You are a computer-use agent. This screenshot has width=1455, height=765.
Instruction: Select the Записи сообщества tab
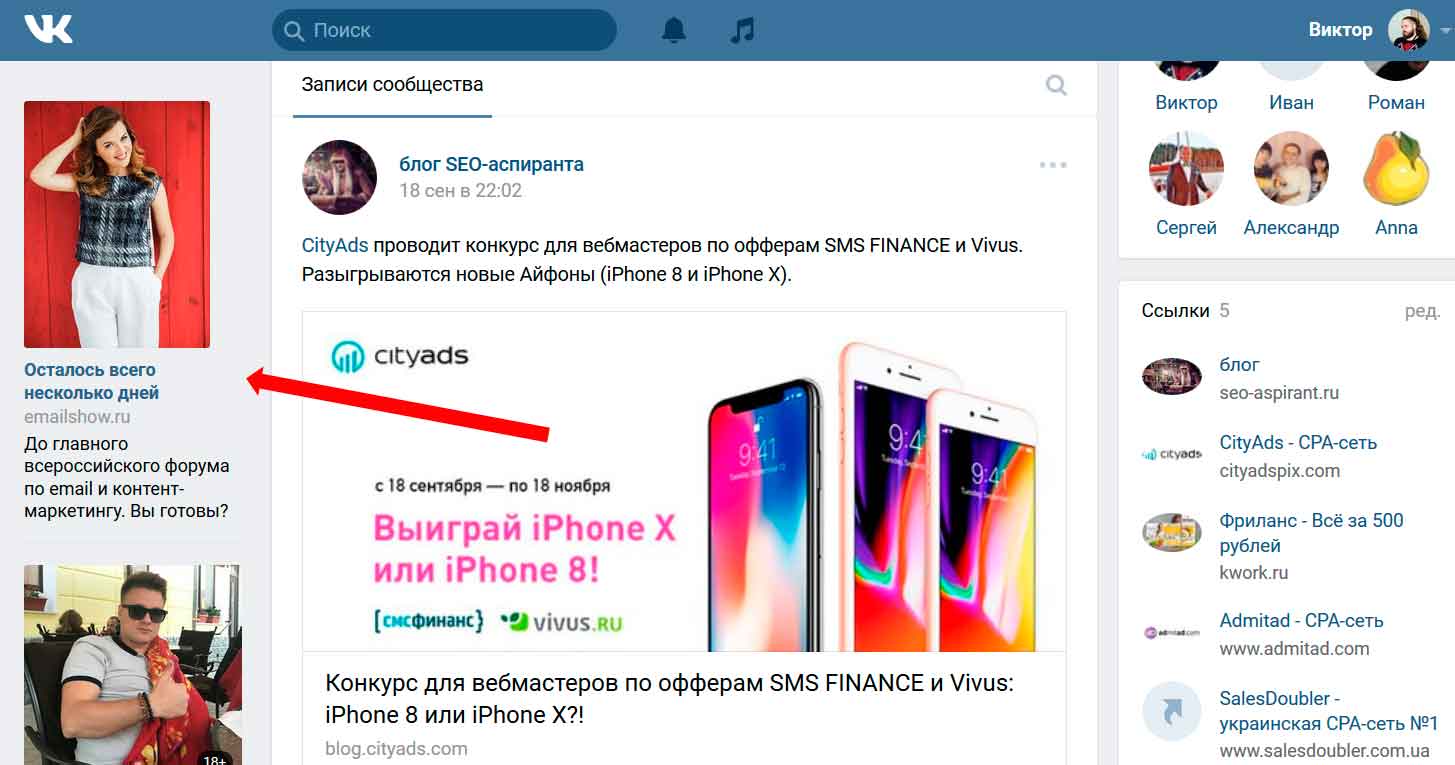click(x=392, y=85)
